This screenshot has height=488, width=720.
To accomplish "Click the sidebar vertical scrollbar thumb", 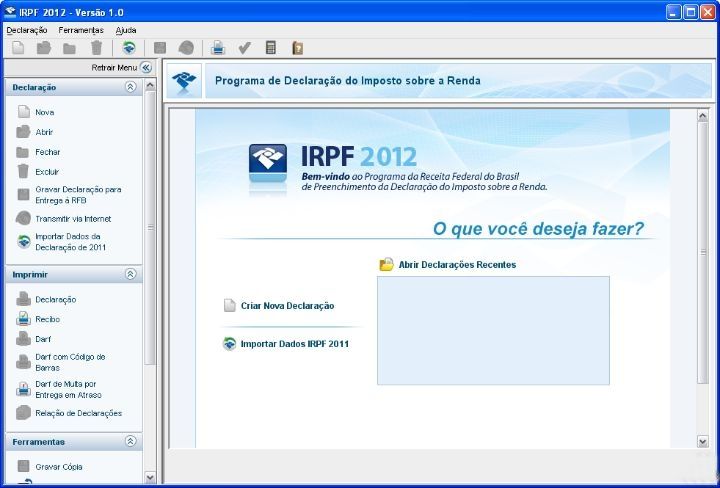I will click(150, 228).
